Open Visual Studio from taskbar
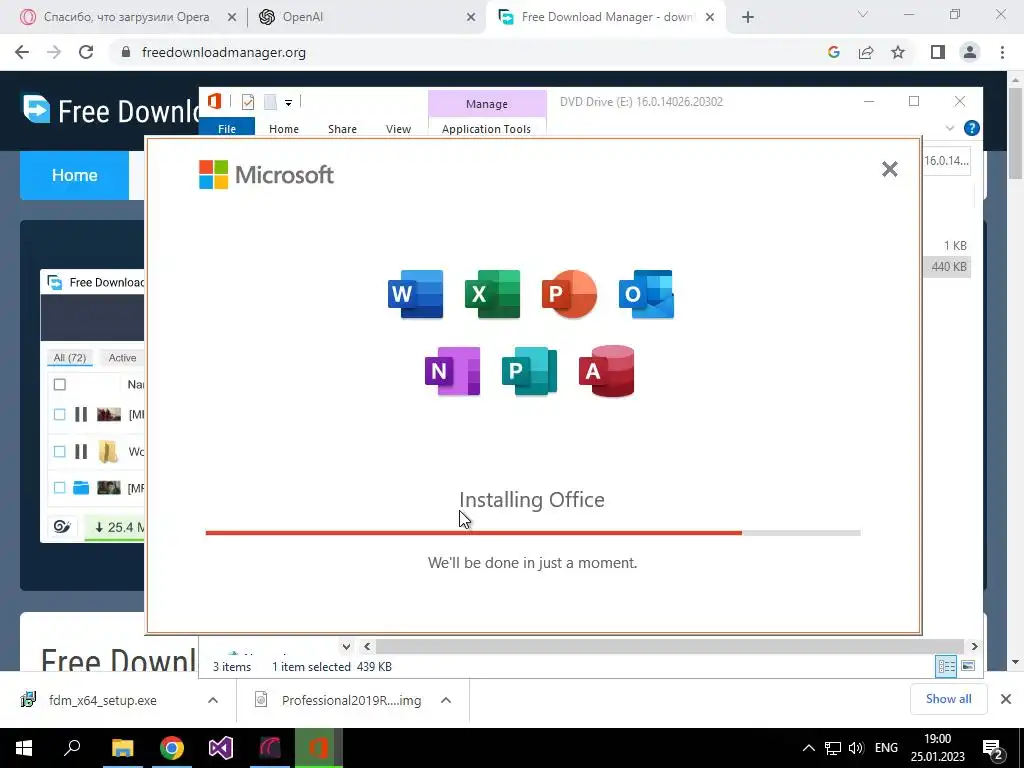Viewport: 1024px width, 768px height. (x=220, y=748)
